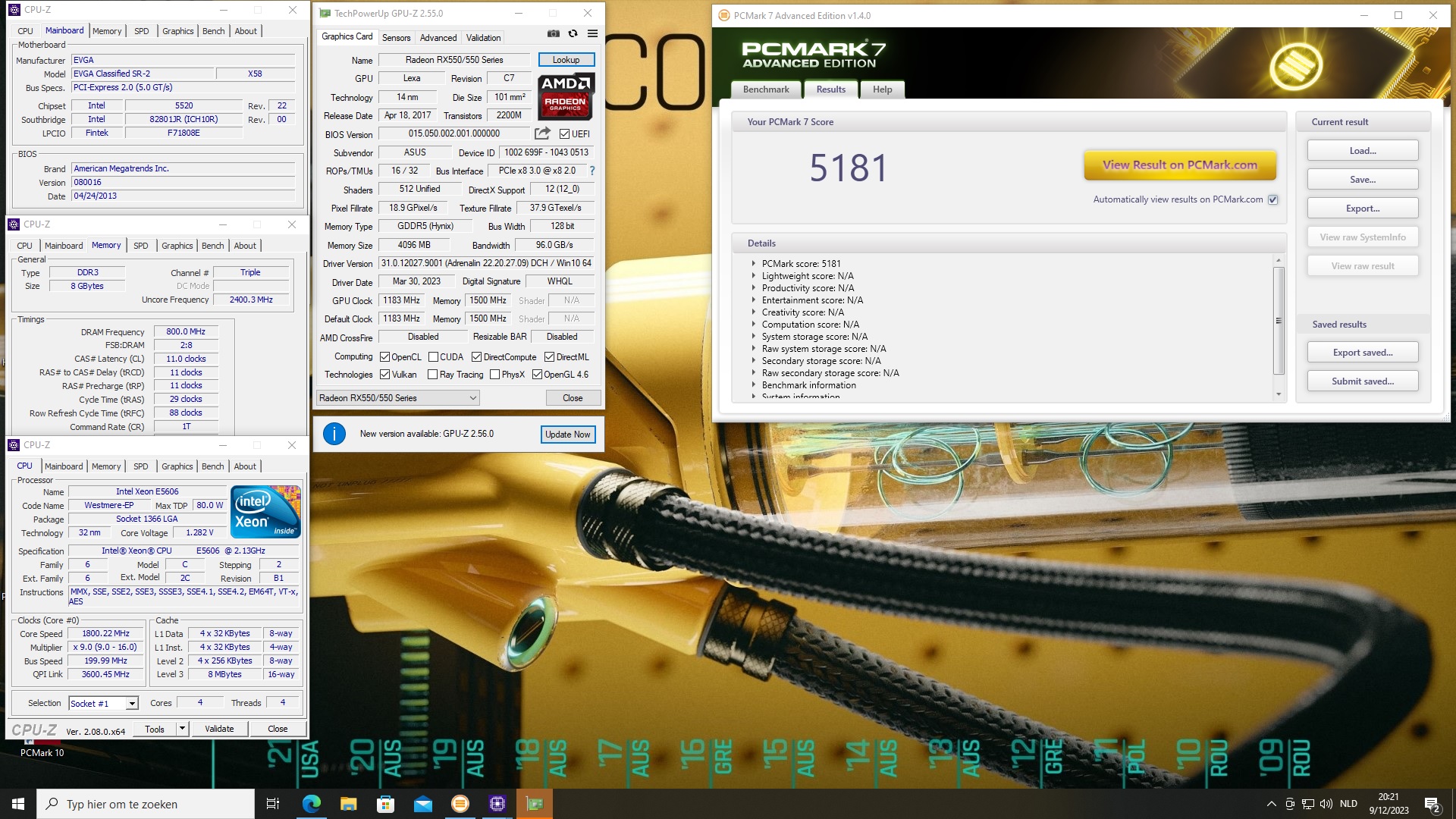Click the PCMark 7 title bar icon
1456x819 pixels.
coord(723,15)
